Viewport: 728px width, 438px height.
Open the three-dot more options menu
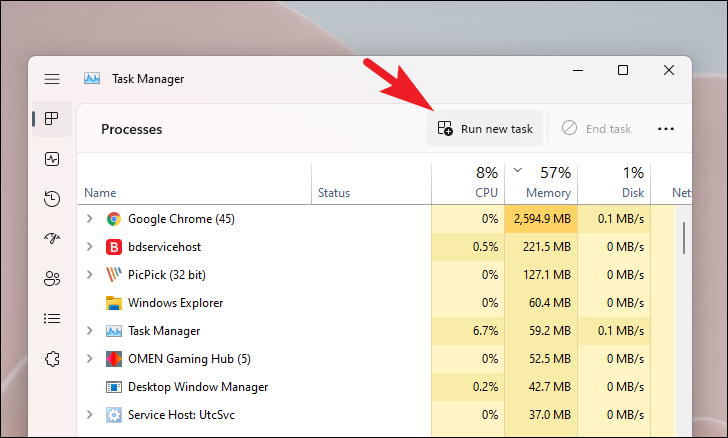click(666, 129)
